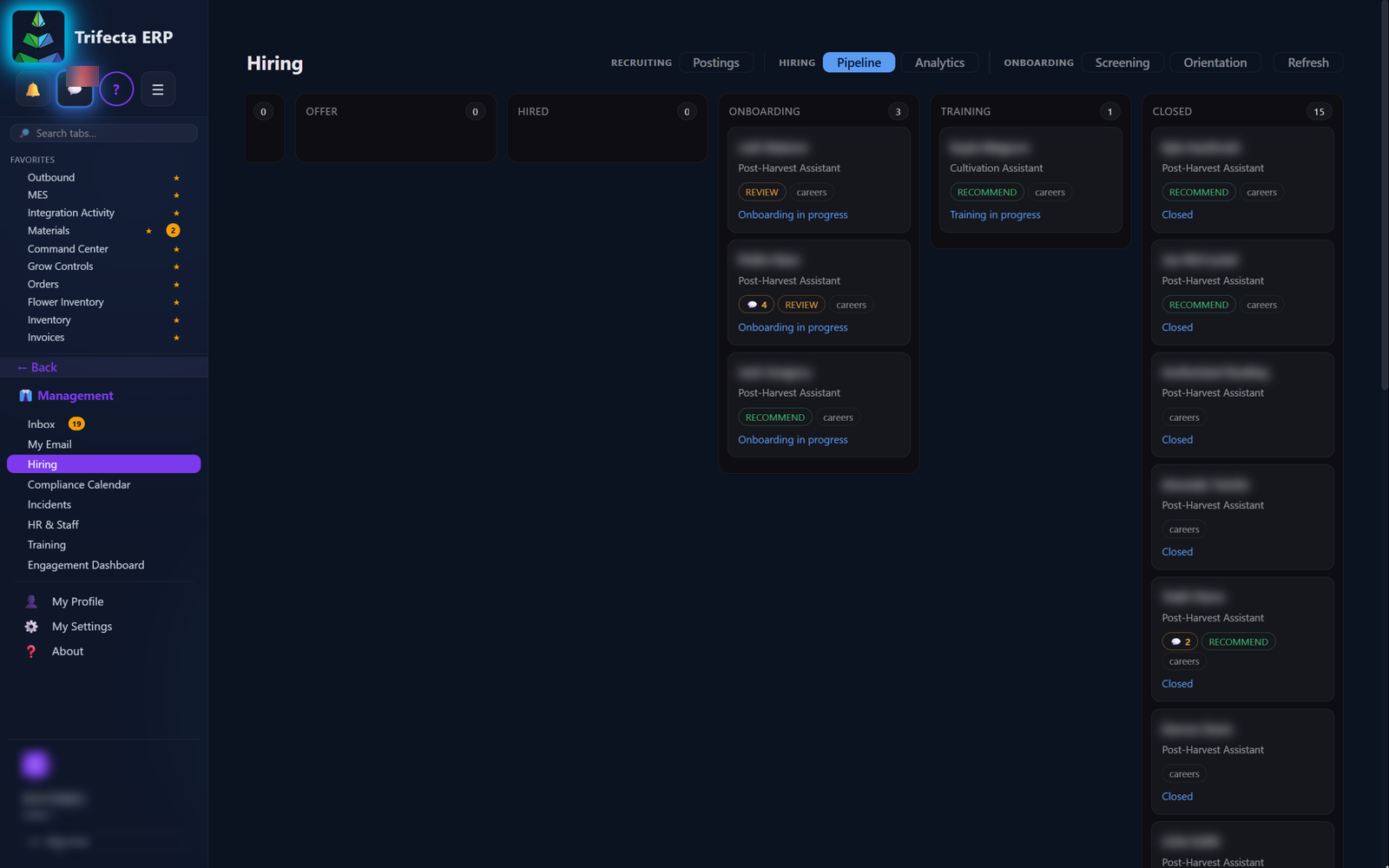Click the Search tabs input field

(103, 134)
